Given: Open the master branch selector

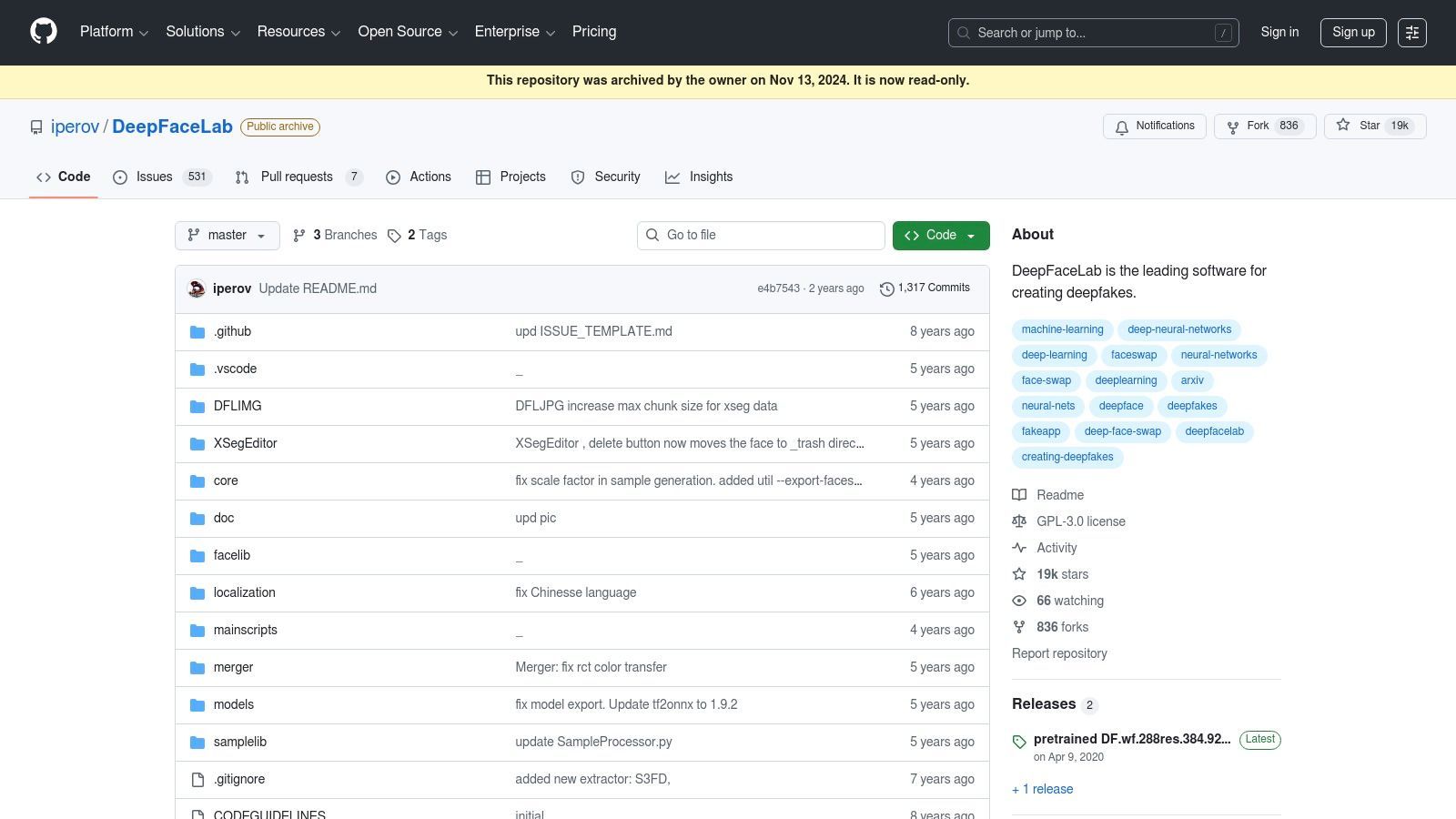Looking at the screenshot, I should [x=227, y=235].
